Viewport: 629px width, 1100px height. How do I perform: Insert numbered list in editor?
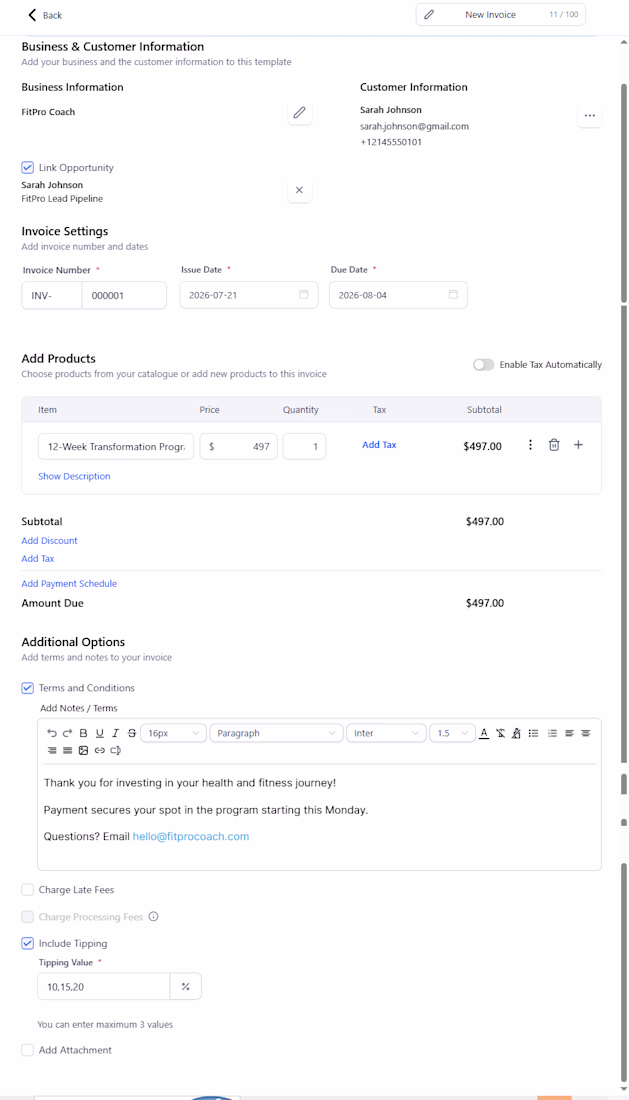(x=553, y=733)
